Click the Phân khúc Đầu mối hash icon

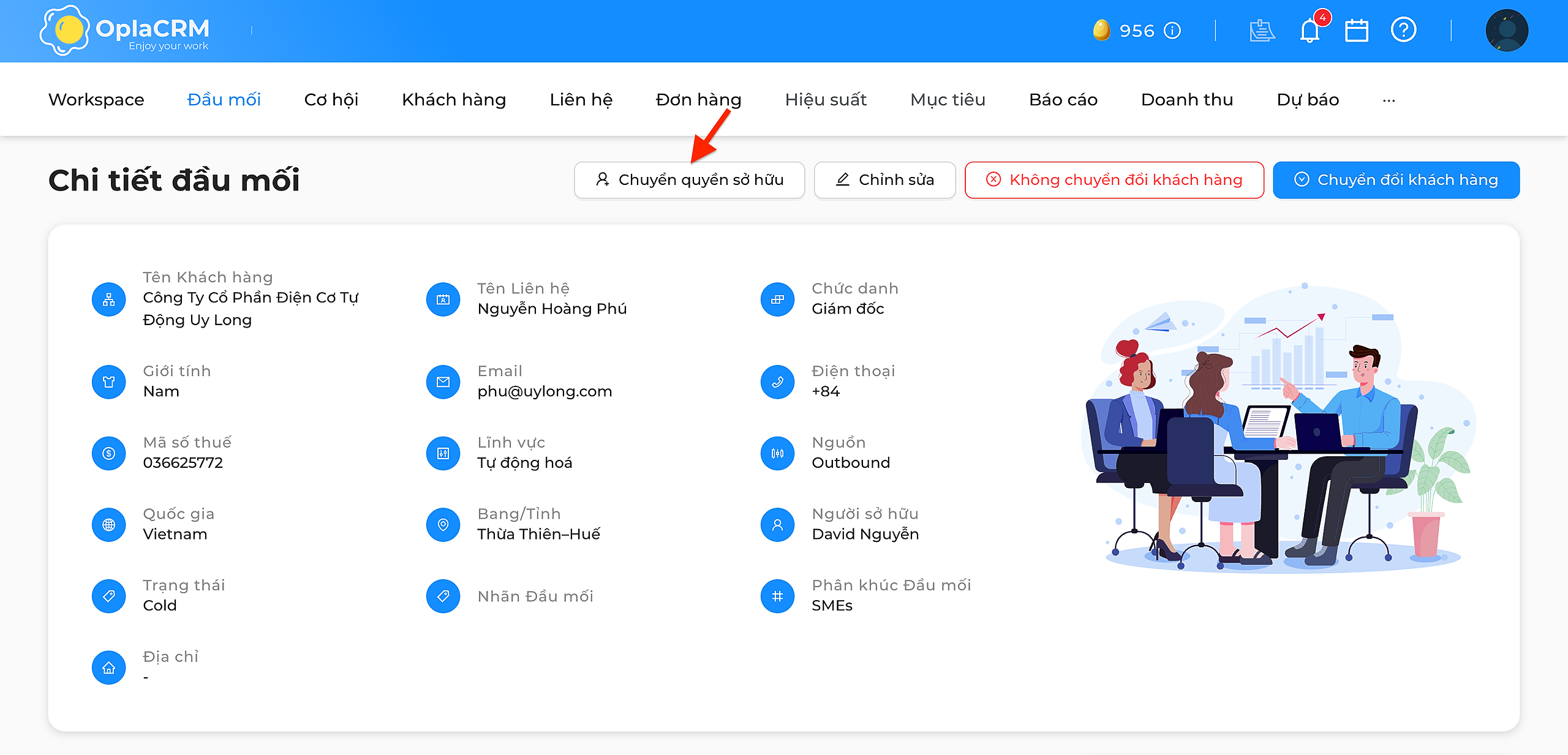[777, 596]
